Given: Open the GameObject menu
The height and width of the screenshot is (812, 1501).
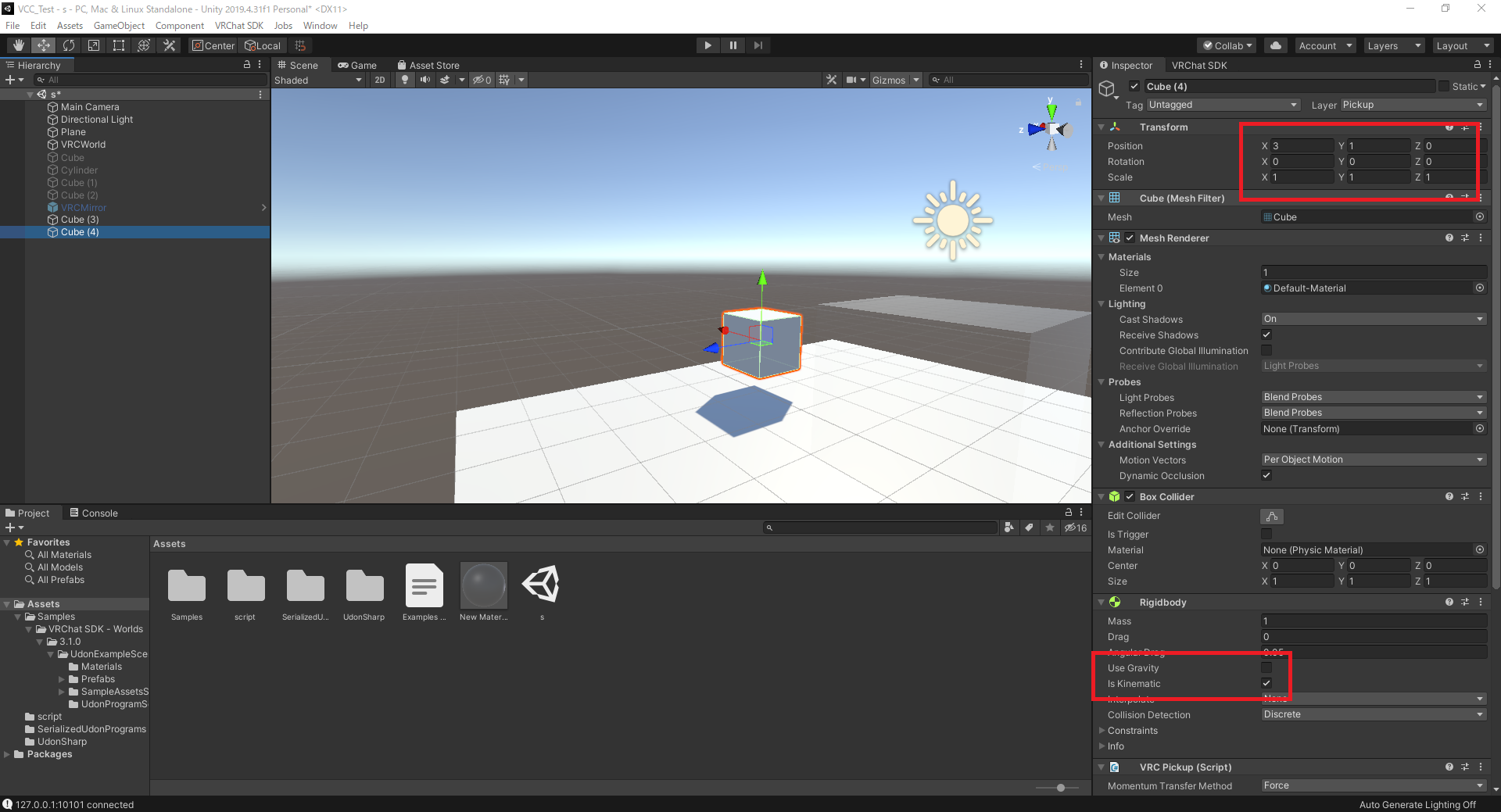Looking at the screenshot, I should click(119, 26).
